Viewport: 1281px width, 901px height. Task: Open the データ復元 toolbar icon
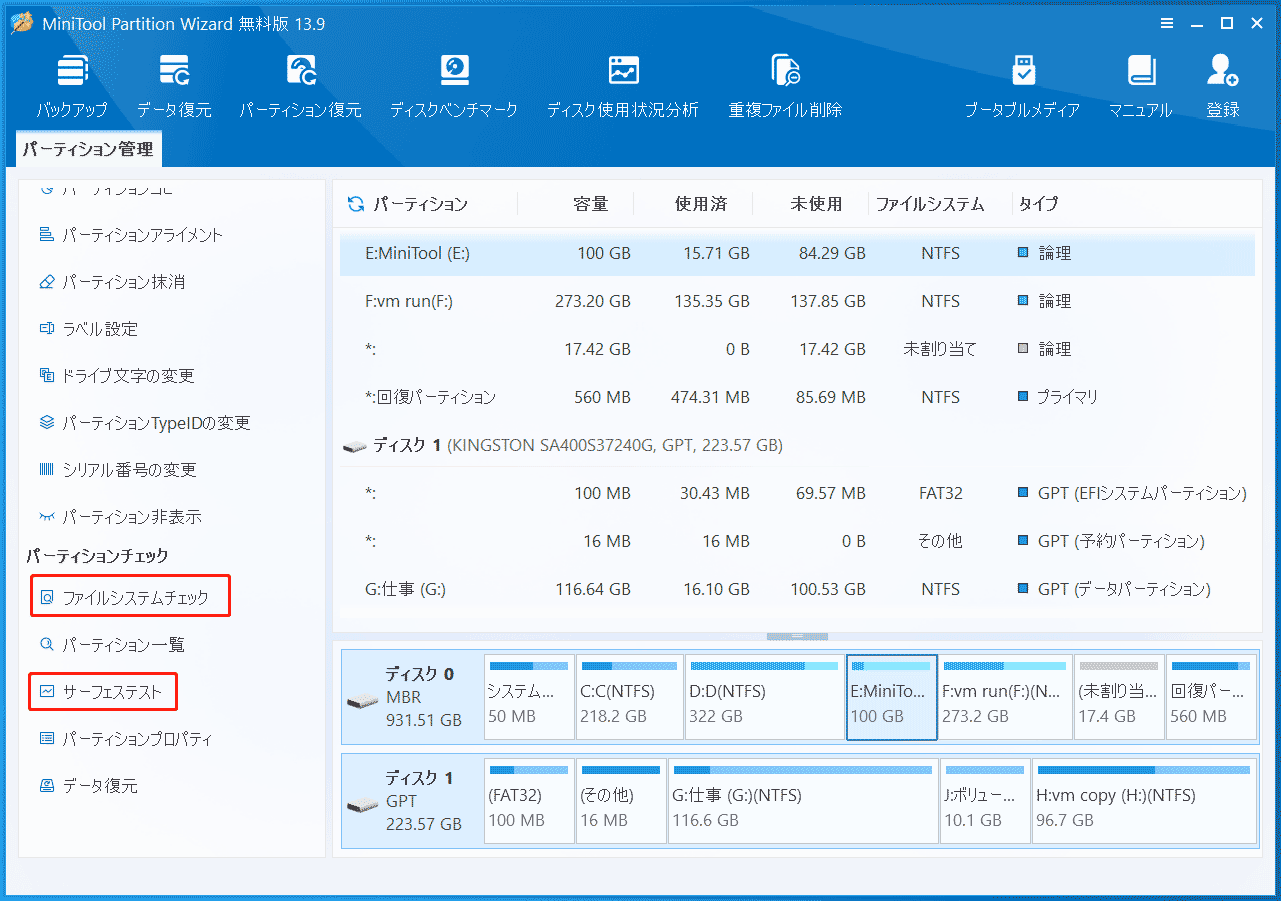(174, 72)
